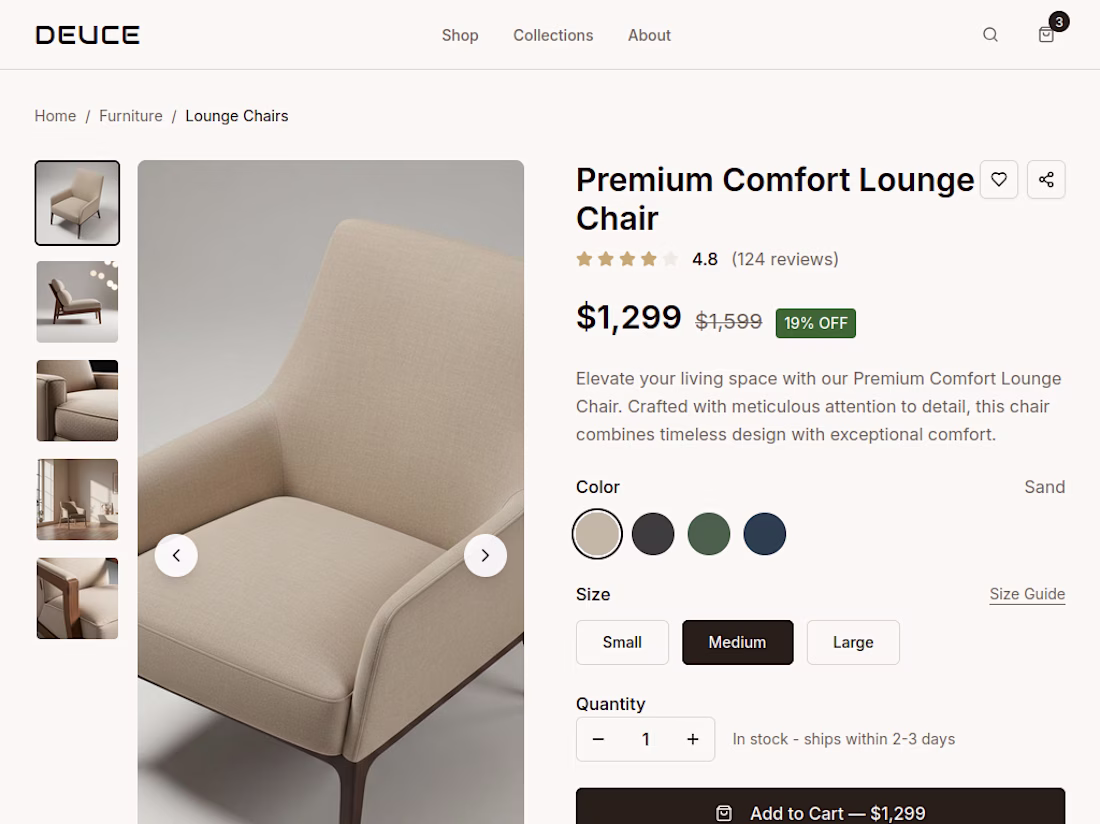Select the Small size option
Image resolution: width=1100 pixels, height=824 pixels.
point(622,642)
